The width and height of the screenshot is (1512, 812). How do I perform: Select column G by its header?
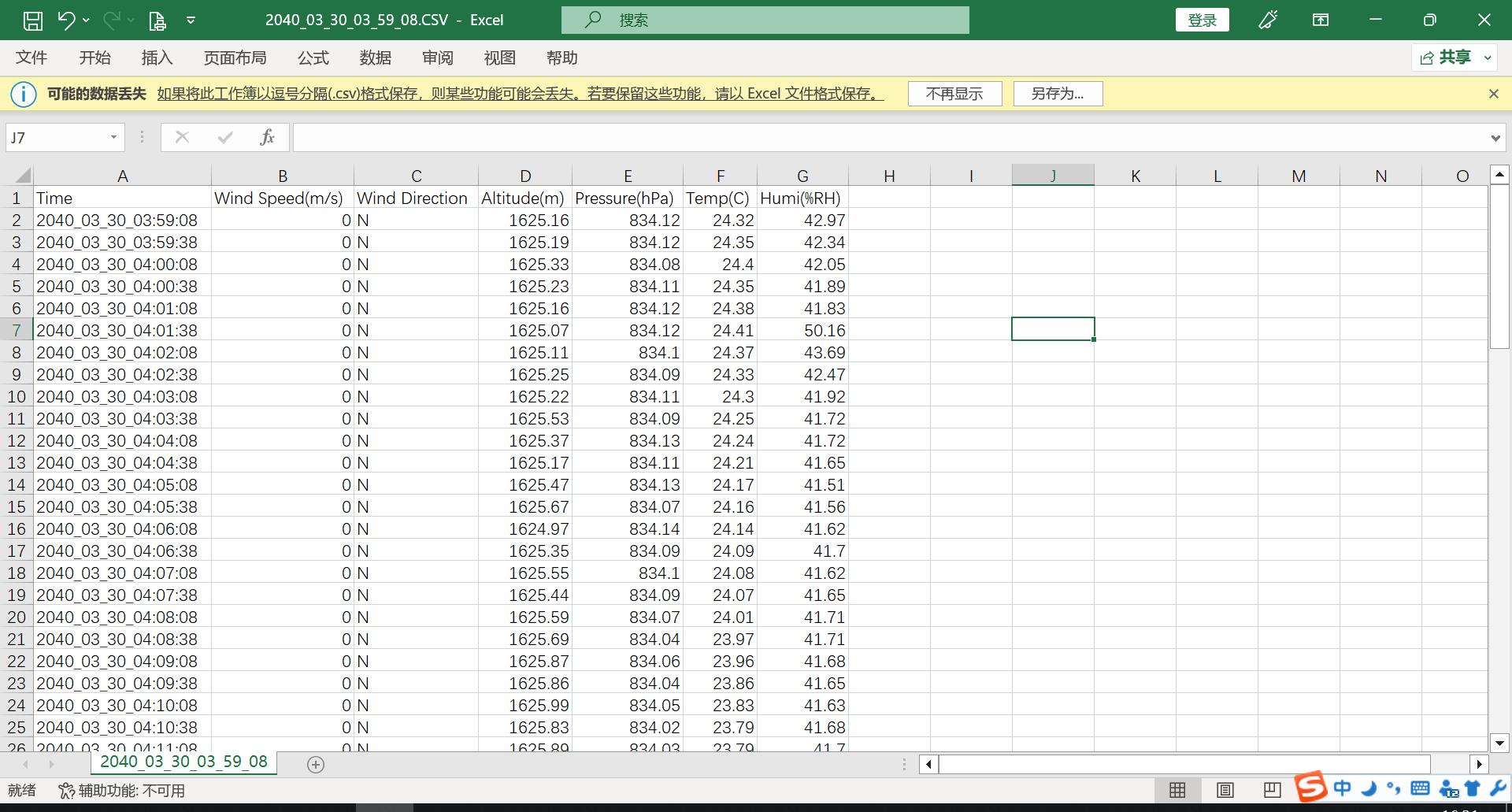point(802,176)
